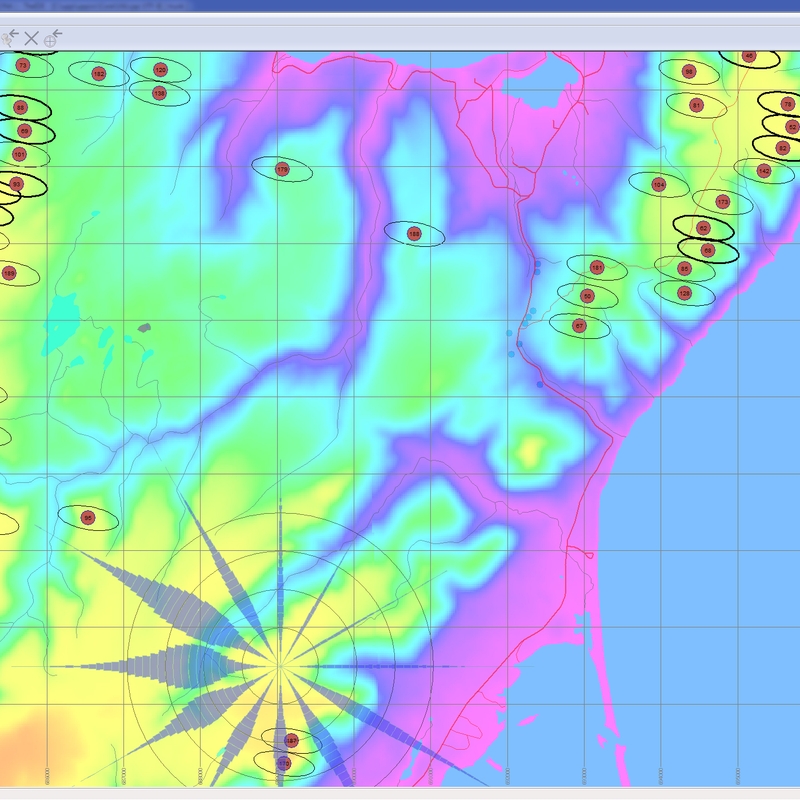Click the pin-with-arrow toolbar icon
The width and height of the screenshot is (800, 800).
coord(10,38)
